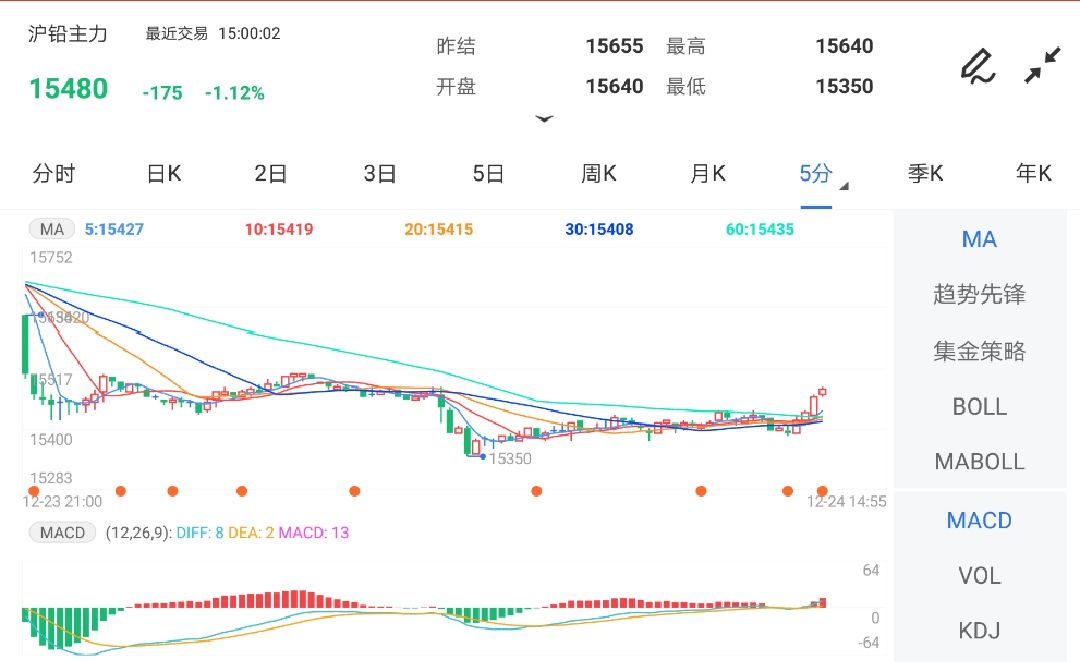1080x662 pixels.
Task: Select KDJ sub-indicator in sidebar
Action: pos(979,630)
